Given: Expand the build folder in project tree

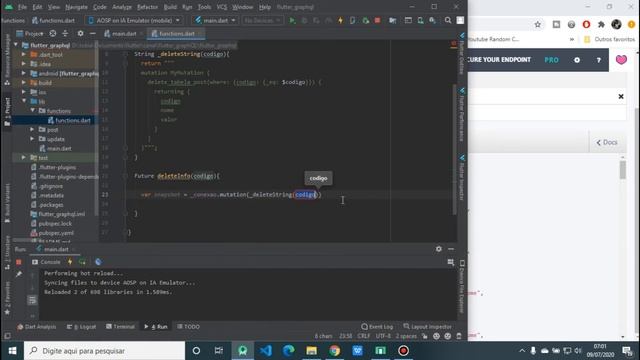Looking at the screenshot, I should [24, 82].
